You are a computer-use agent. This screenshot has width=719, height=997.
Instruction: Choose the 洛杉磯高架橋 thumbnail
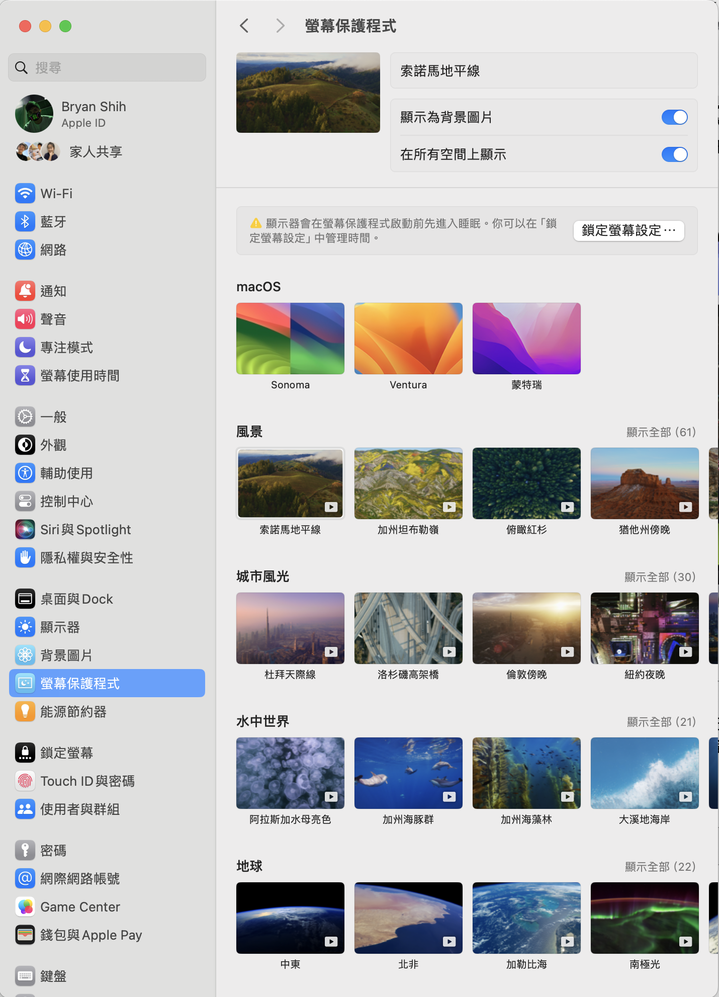408,628
